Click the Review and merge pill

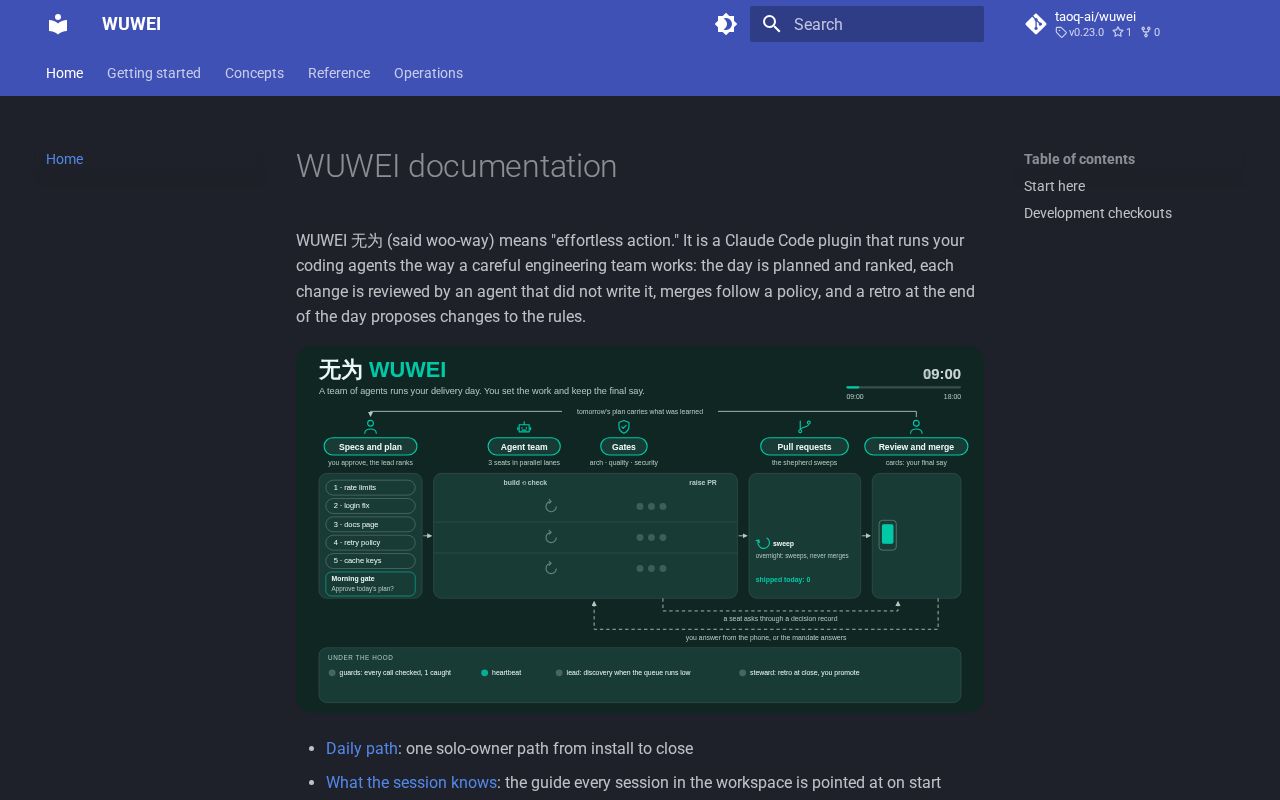point(916,447)
